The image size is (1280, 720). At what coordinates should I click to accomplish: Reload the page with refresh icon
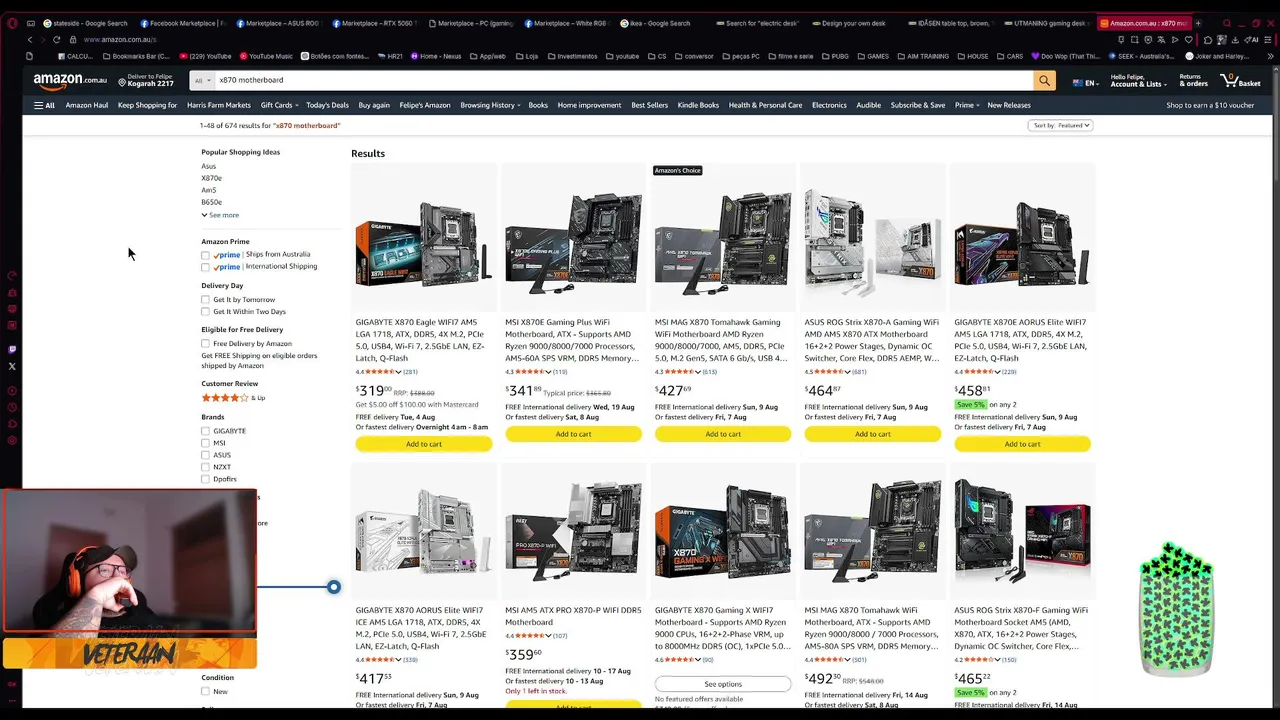click(56, 40)
